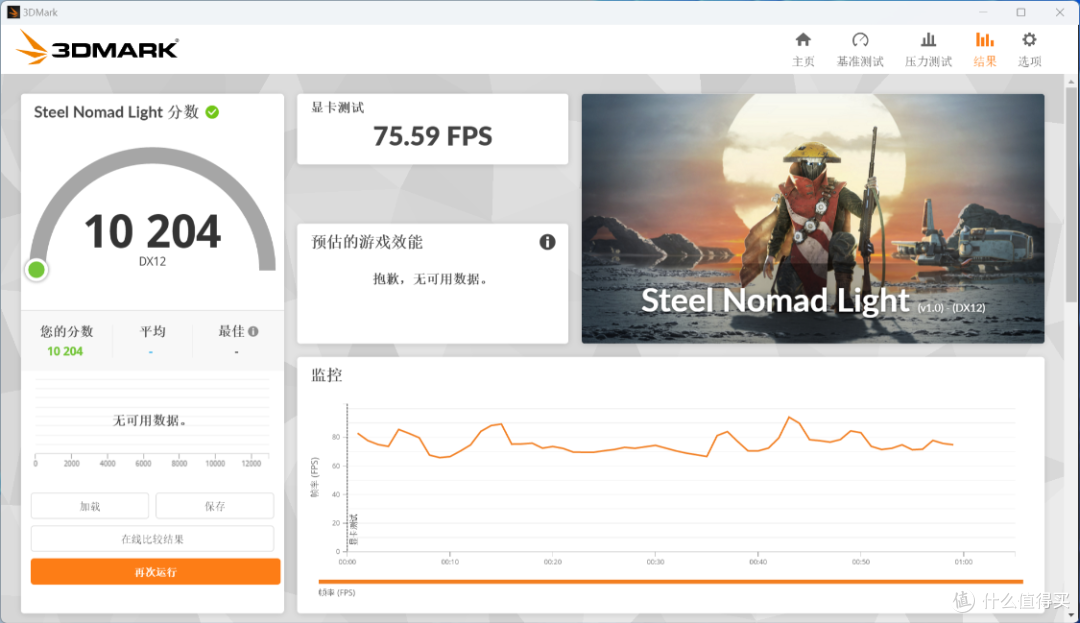Click the 帧率 (FPS) legend label
Image resolution: width=1080 pixels, height=623 pixels.
(x=337, y=593)
